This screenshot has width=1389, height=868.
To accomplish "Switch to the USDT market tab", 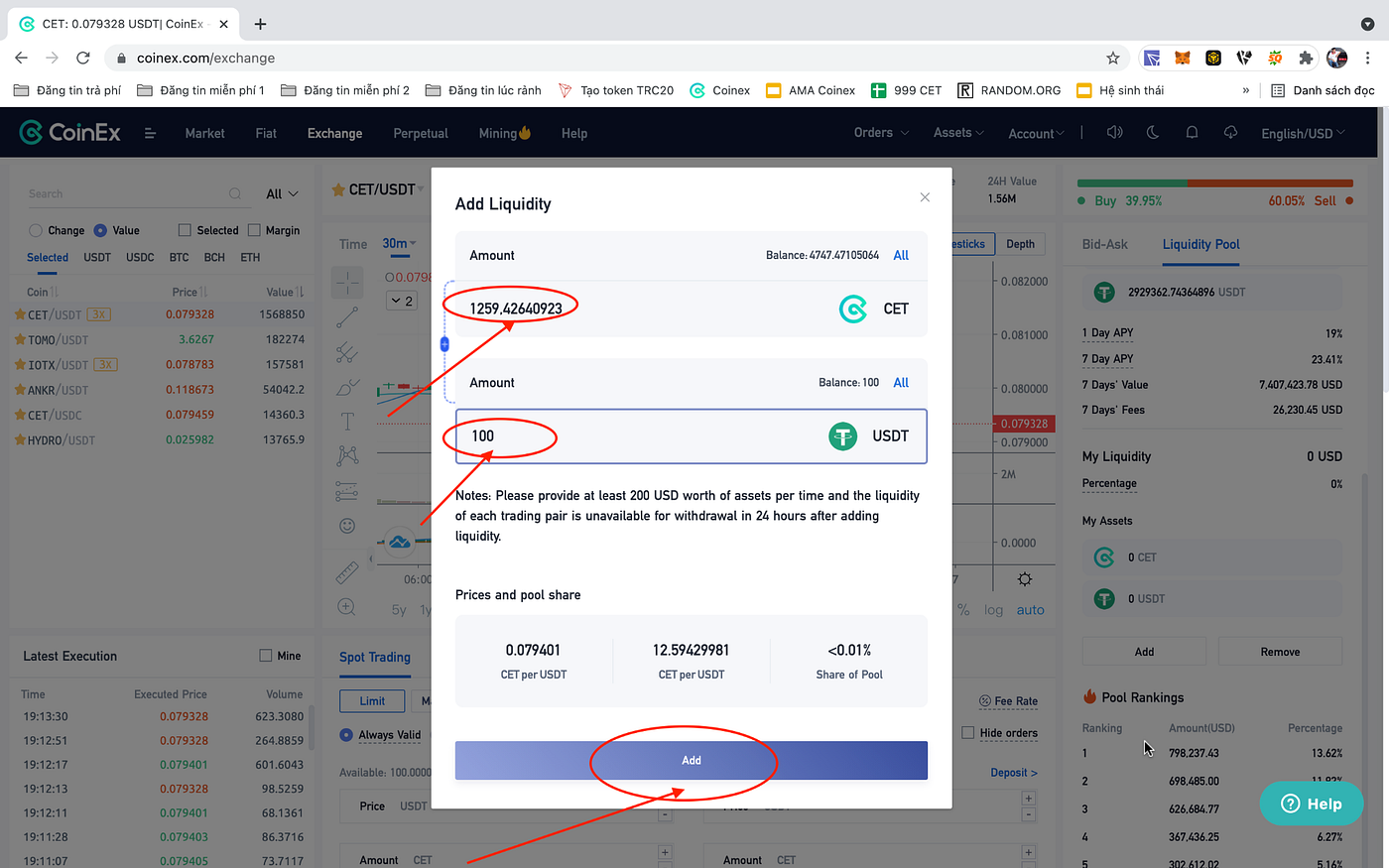I will coord(97,257).
